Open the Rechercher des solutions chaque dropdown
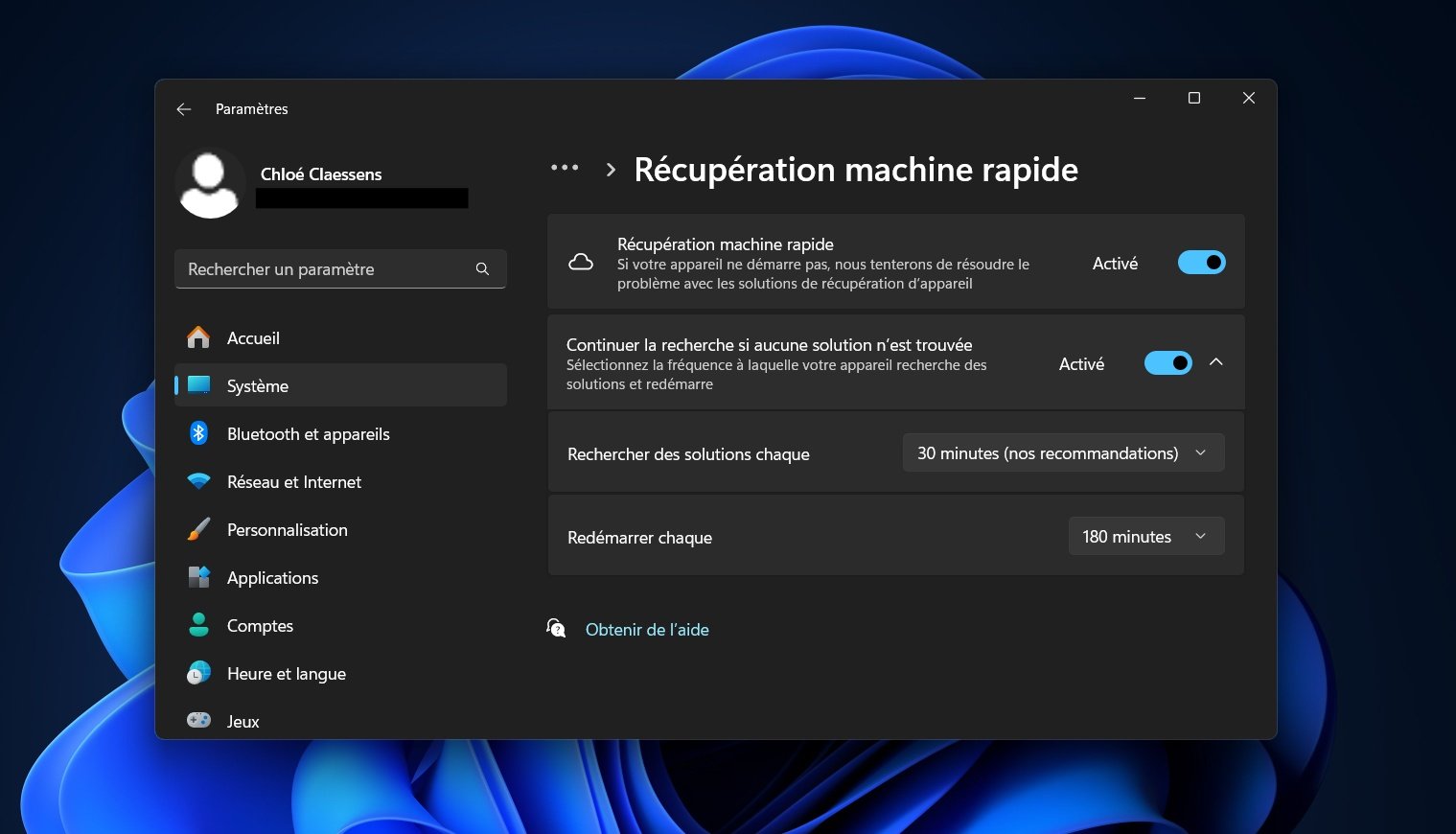Image resolution: width=1456 pixels, height=834 pixels. (1062, 452)
